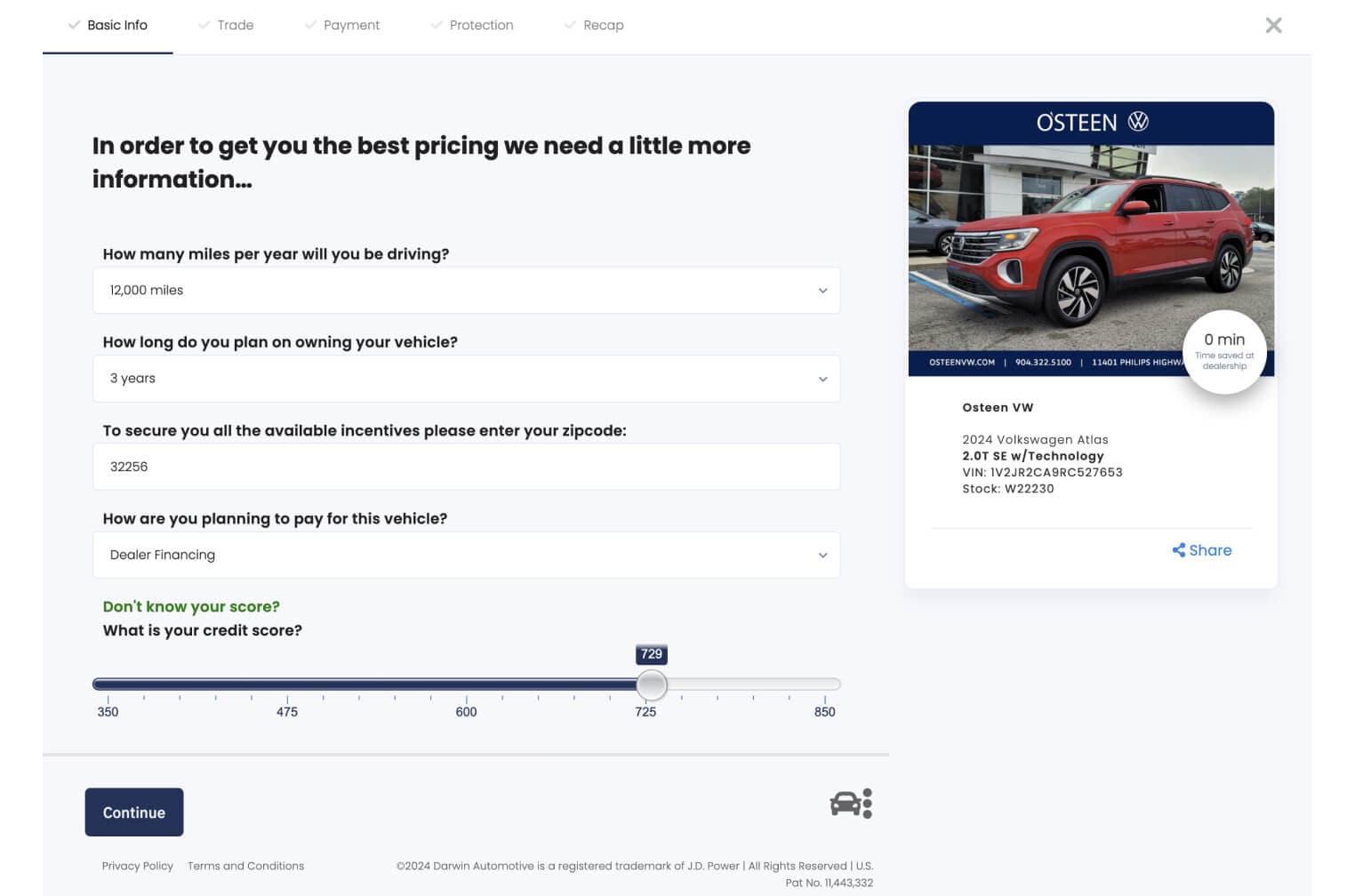Click the VIN number text
Viewport: 1355px width, 896px height.
[1042, 472]
